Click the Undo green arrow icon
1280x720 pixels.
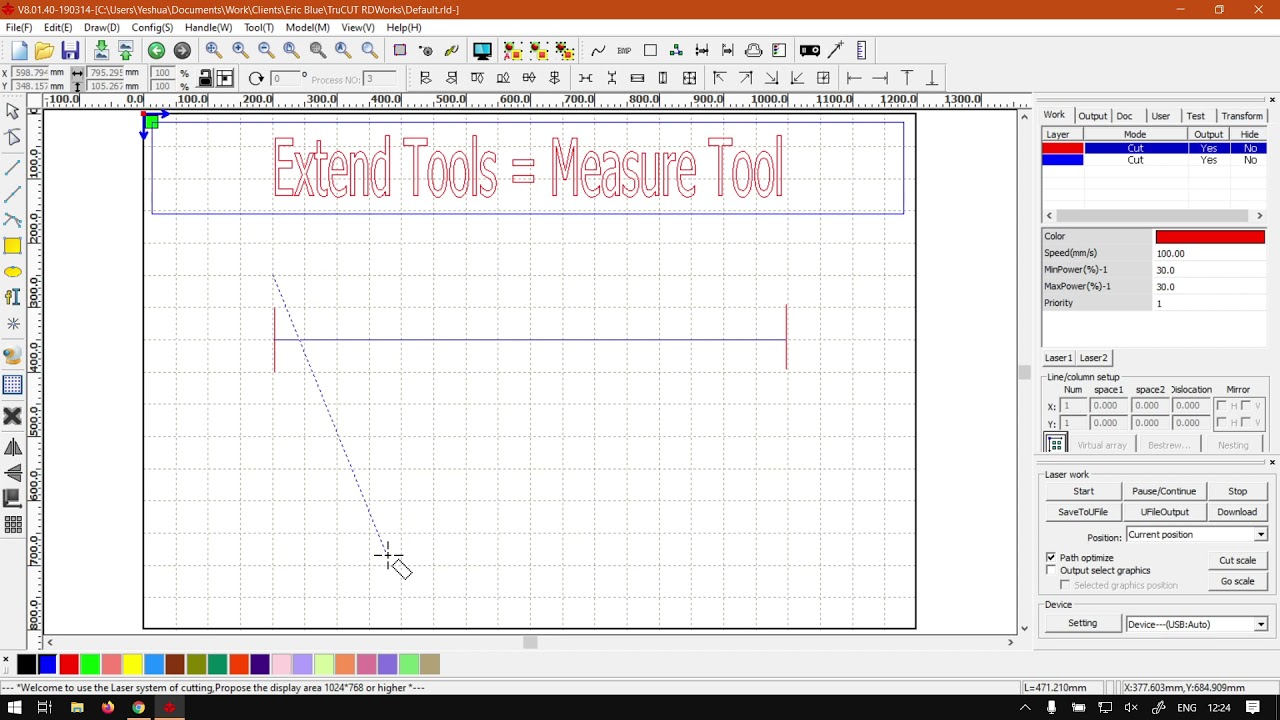(x=156, y=51)
